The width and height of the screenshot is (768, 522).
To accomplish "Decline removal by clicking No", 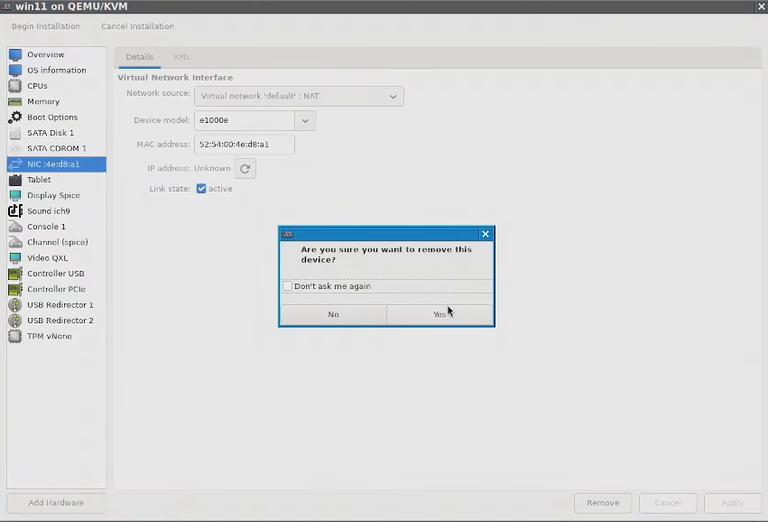I will [334, 314].
